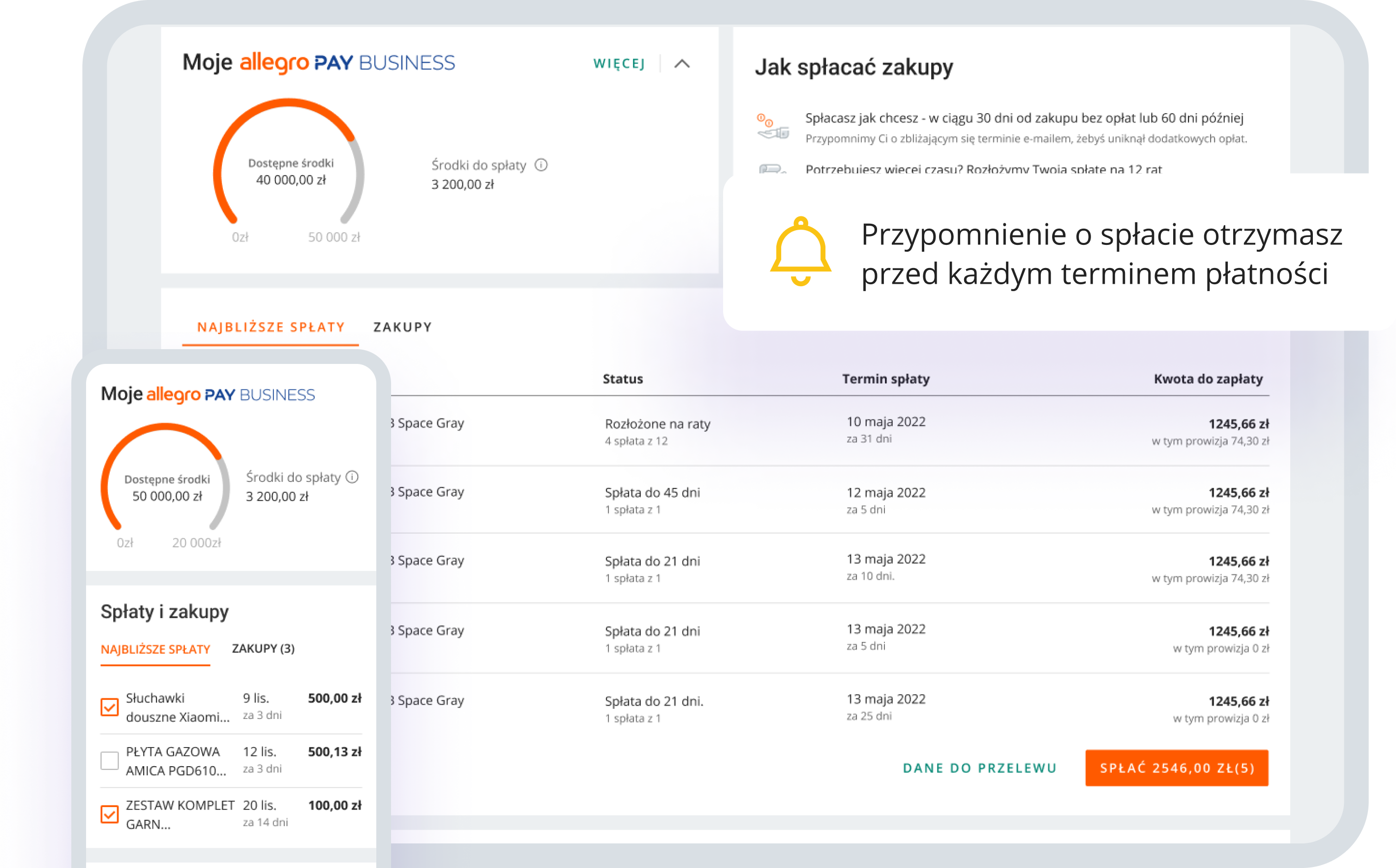This screenshot has height=868, width=1396.
Task: Uncheck the Słuchawki douszne Xiaomi checkbox
Action: coord(109,707)
